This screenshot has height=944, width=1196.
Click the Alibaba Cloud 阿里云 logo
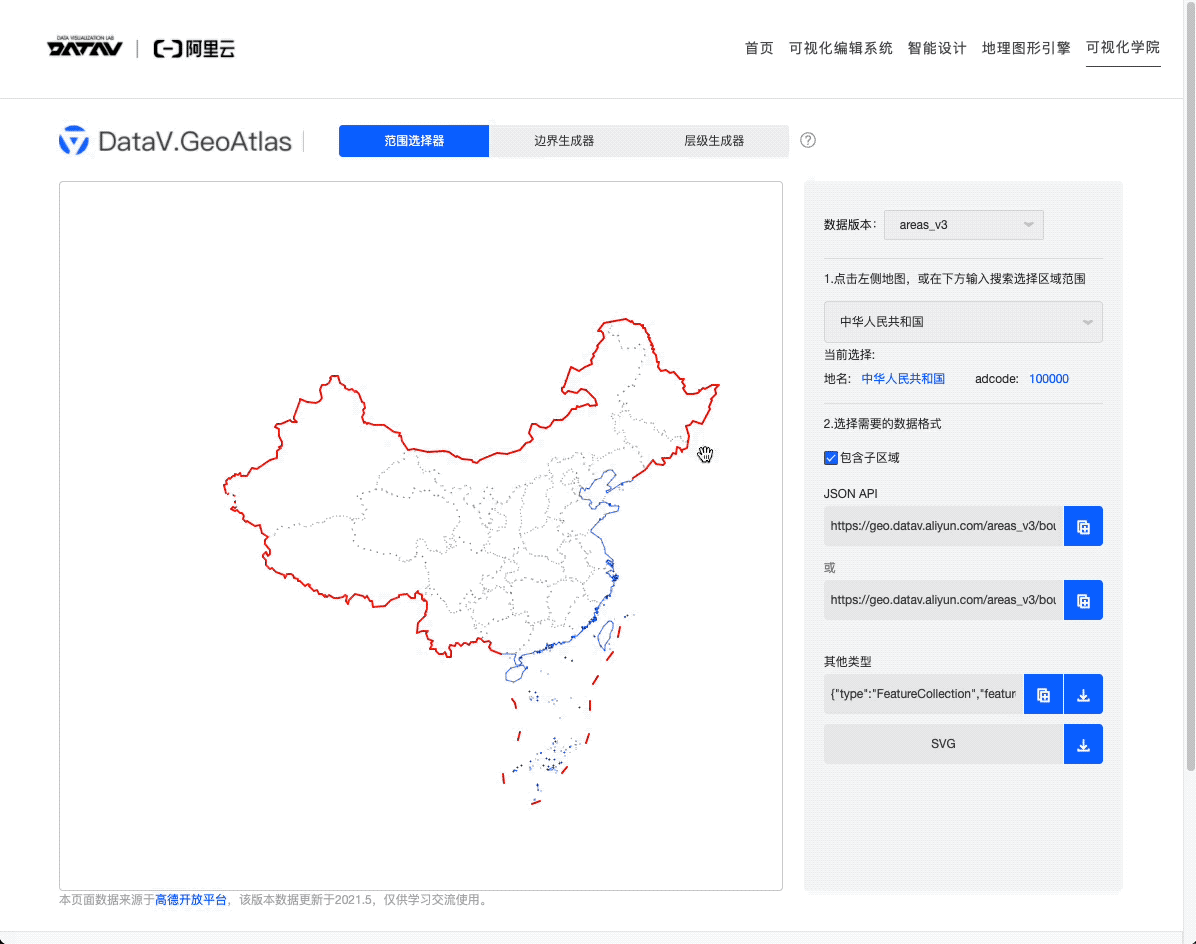point(194,49)
